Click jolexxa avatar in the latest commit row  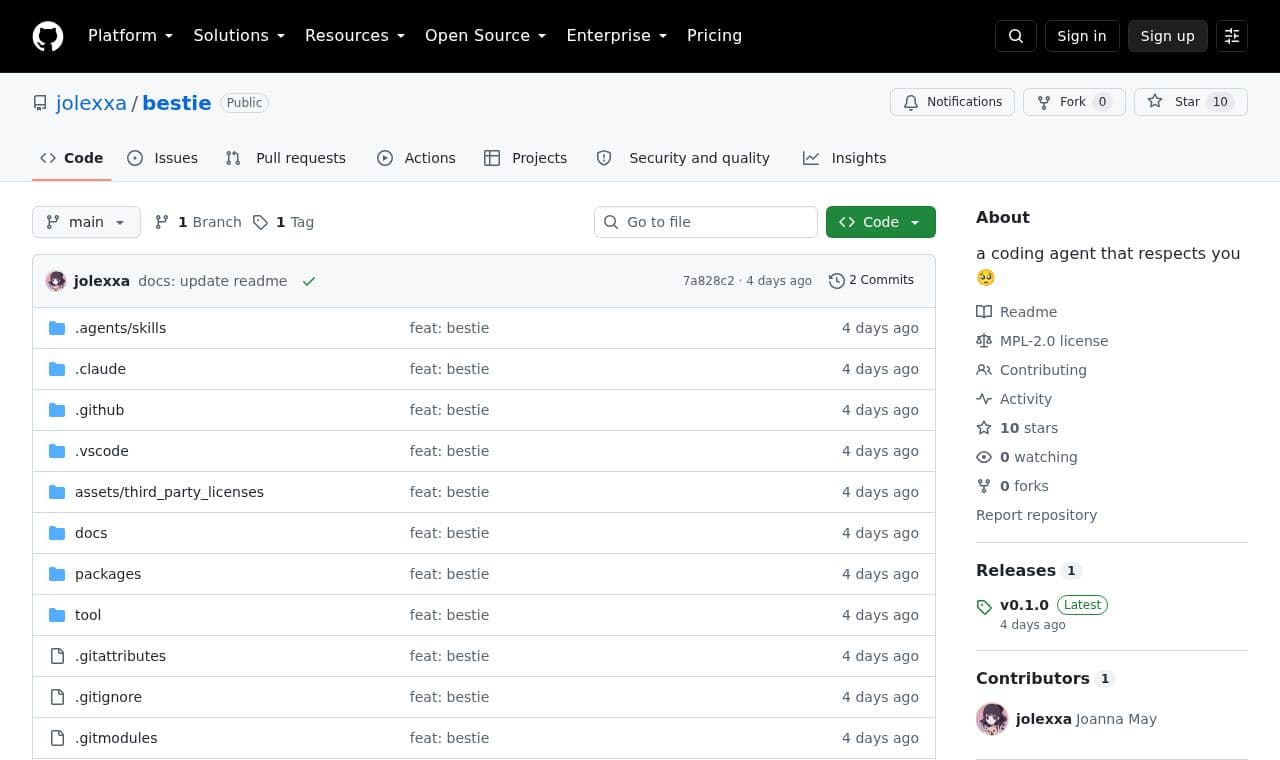pos(56,281)
